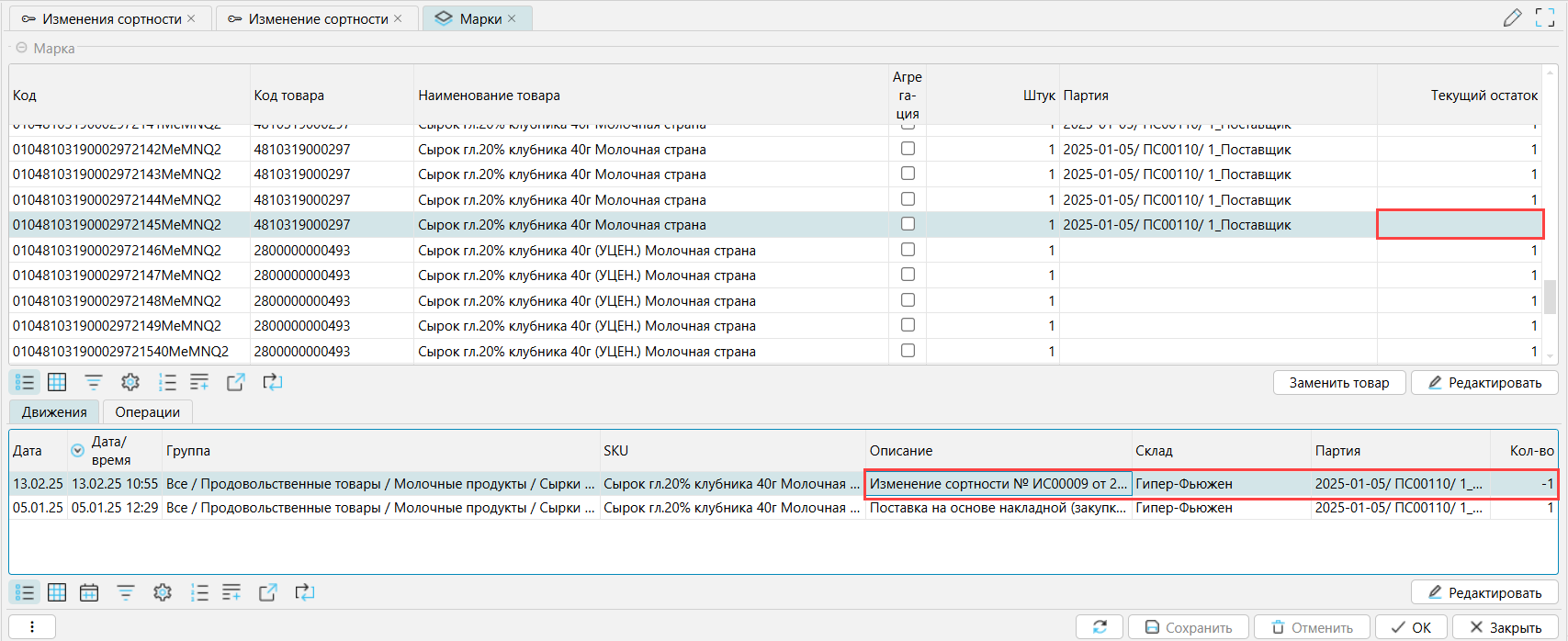Toggle Агрегация checkbox for selected row 2145MeMNQ2
Screen dimensions: 1568x641
coord(908,224)
